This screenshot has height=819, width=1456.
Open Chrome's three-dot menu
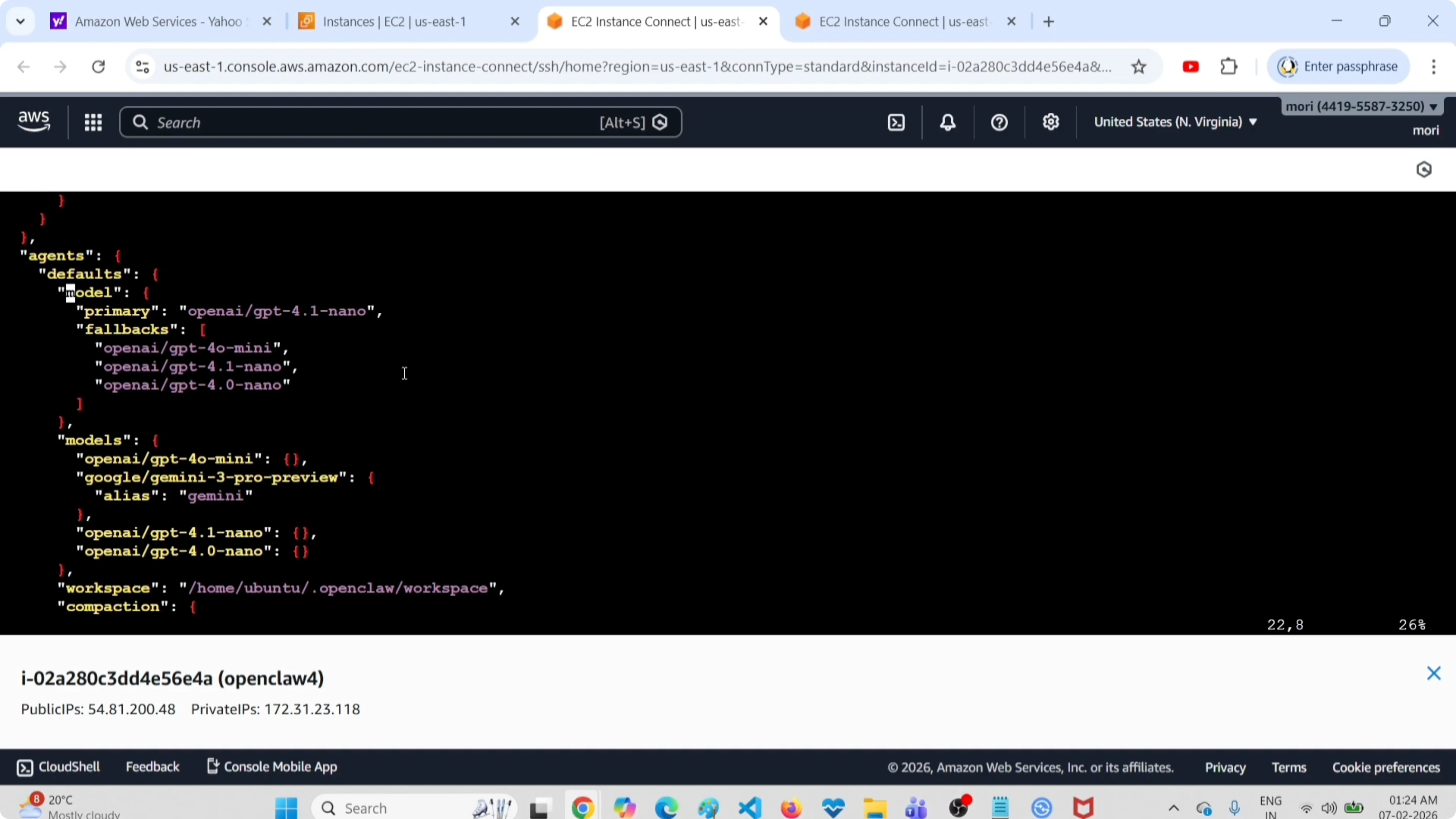tap(1434, 66)
